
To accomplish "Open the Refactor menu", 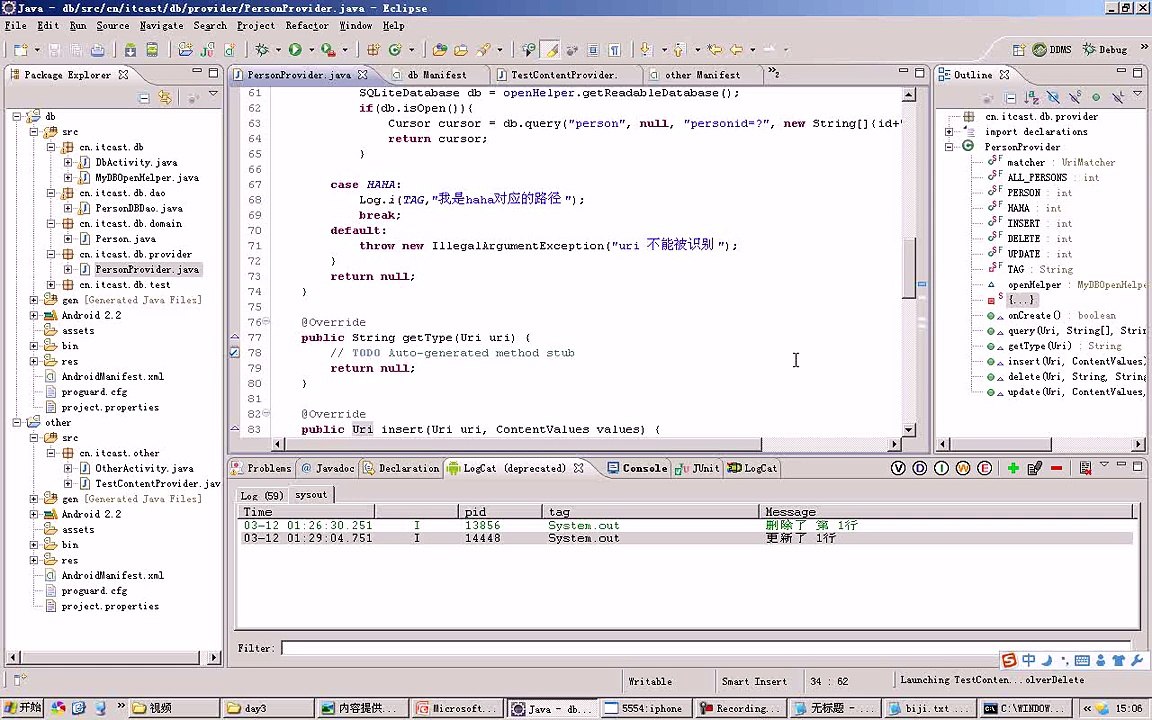I will click(307, 26).
